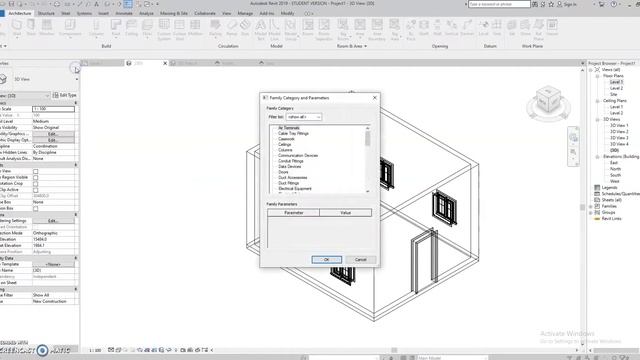Click the view's vertical scrollbar
This screenshot has width=640, height=360.
pyautogui.click(x=582, y=207)
